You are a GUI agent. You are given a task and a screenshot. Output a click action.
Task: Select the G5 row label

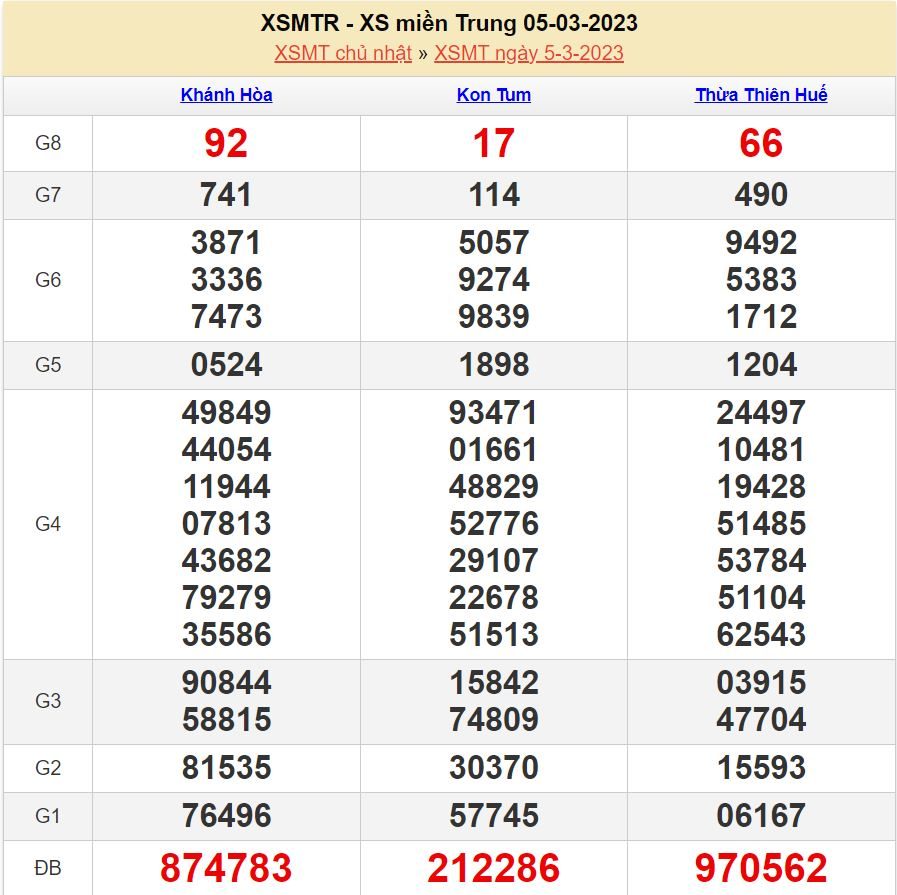coord(48,365)
